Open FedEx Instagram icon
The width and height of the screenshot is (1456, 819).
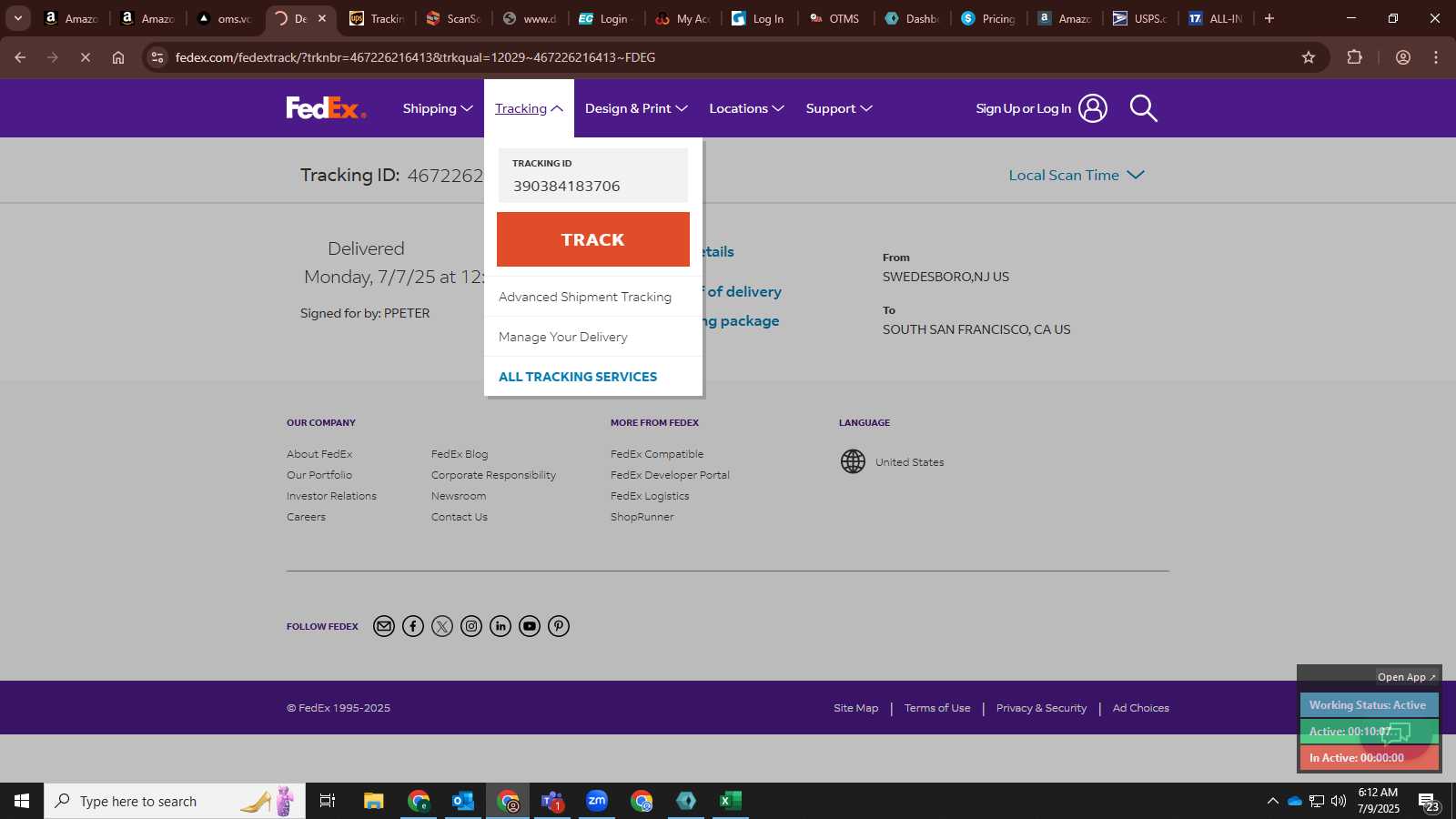[471, 626]
